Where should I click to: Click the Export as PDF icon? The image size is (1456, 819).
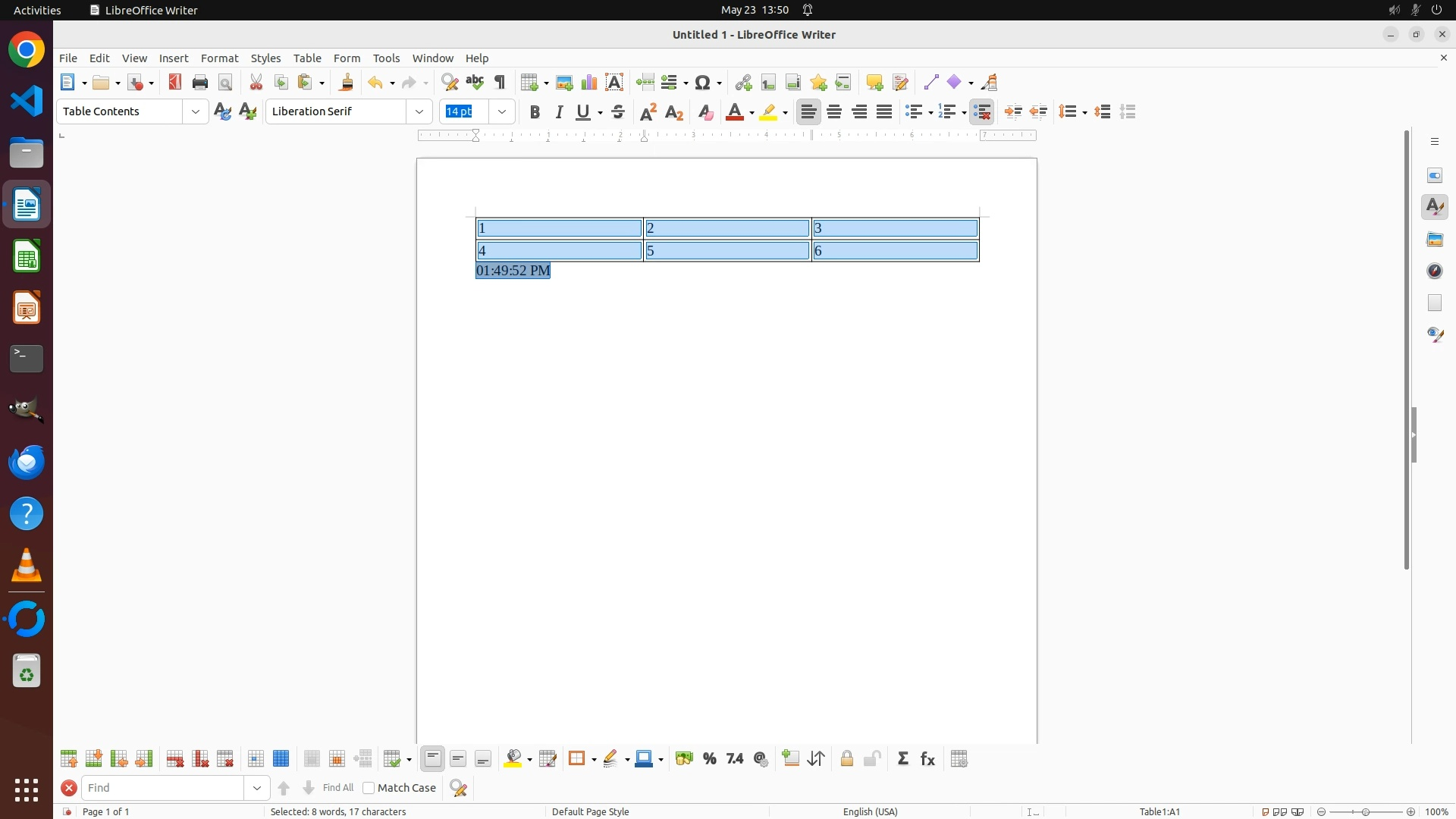175,82
